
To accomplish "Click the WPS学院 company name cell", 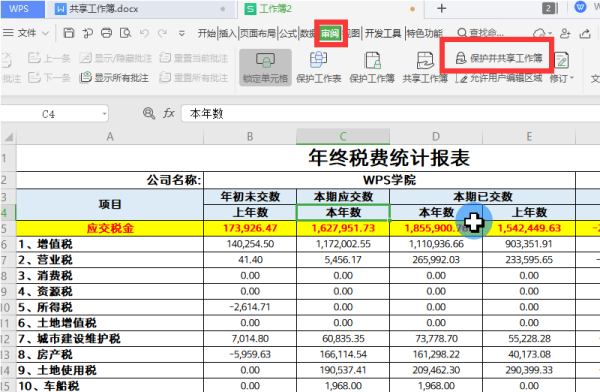I will coord(389,180).
